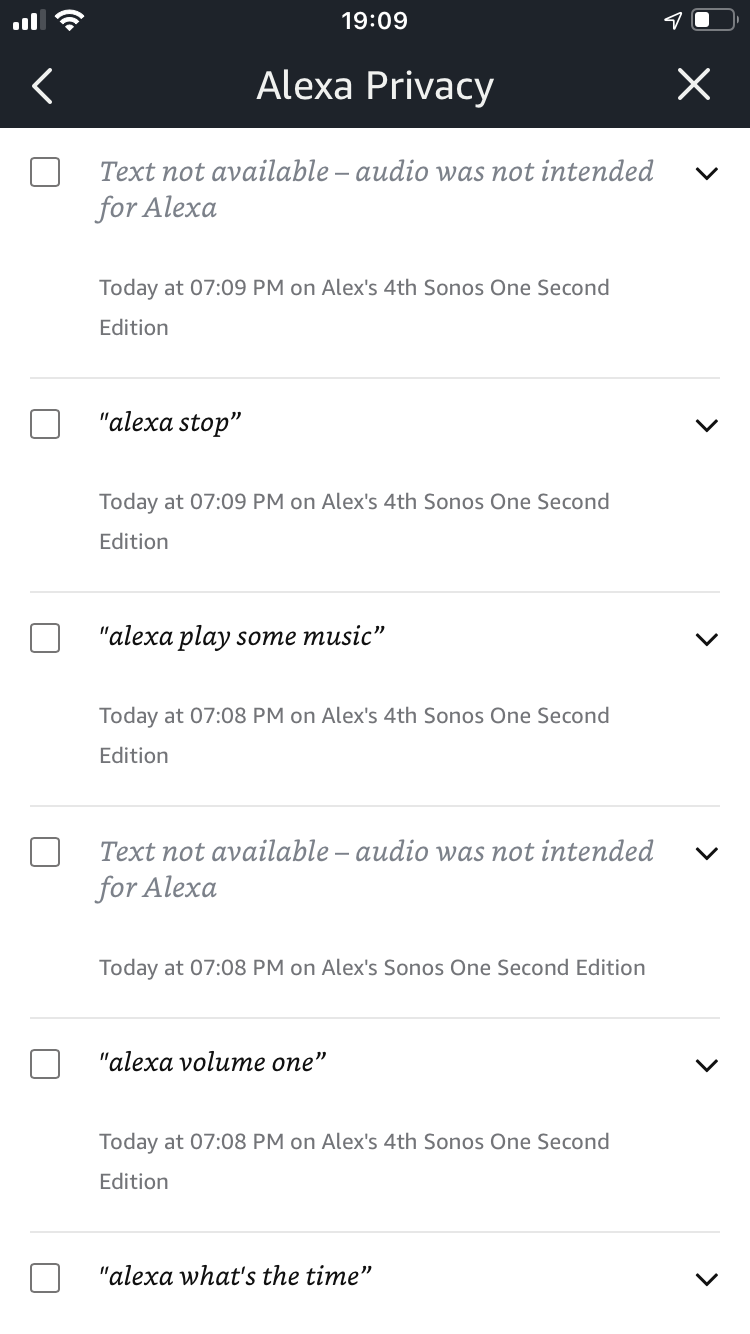Expand the "alexa play some music" entry

706,639
